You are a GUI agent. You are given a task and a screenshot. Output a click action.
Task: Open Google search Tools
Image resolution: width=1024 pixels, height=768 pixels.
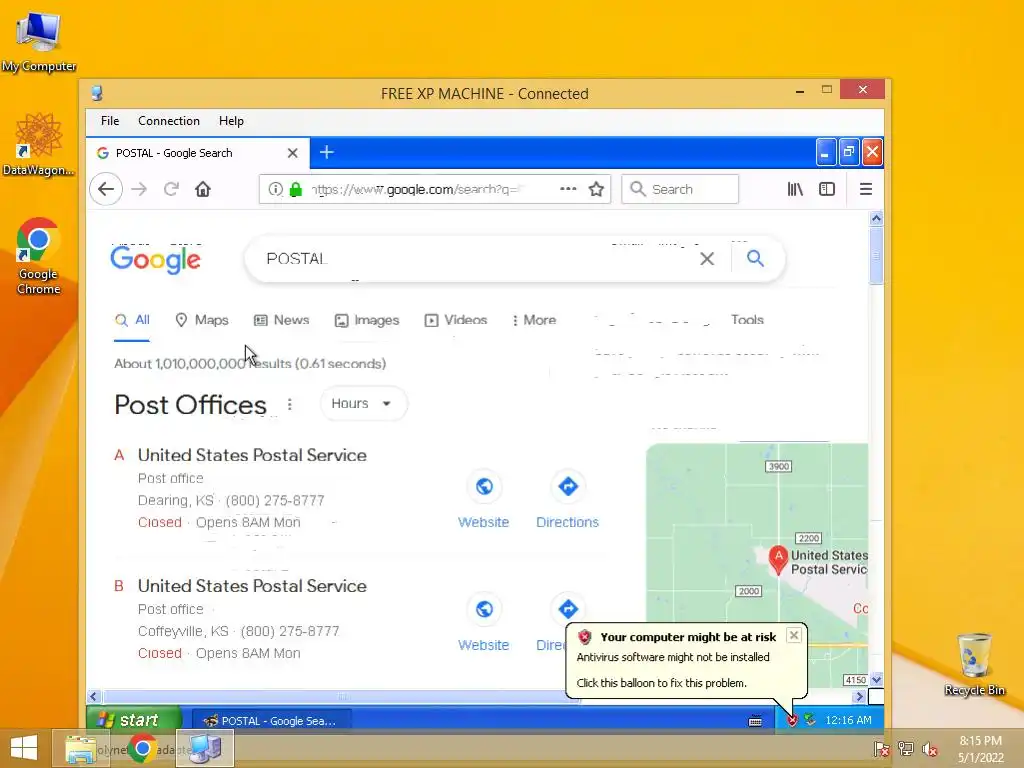747,319
